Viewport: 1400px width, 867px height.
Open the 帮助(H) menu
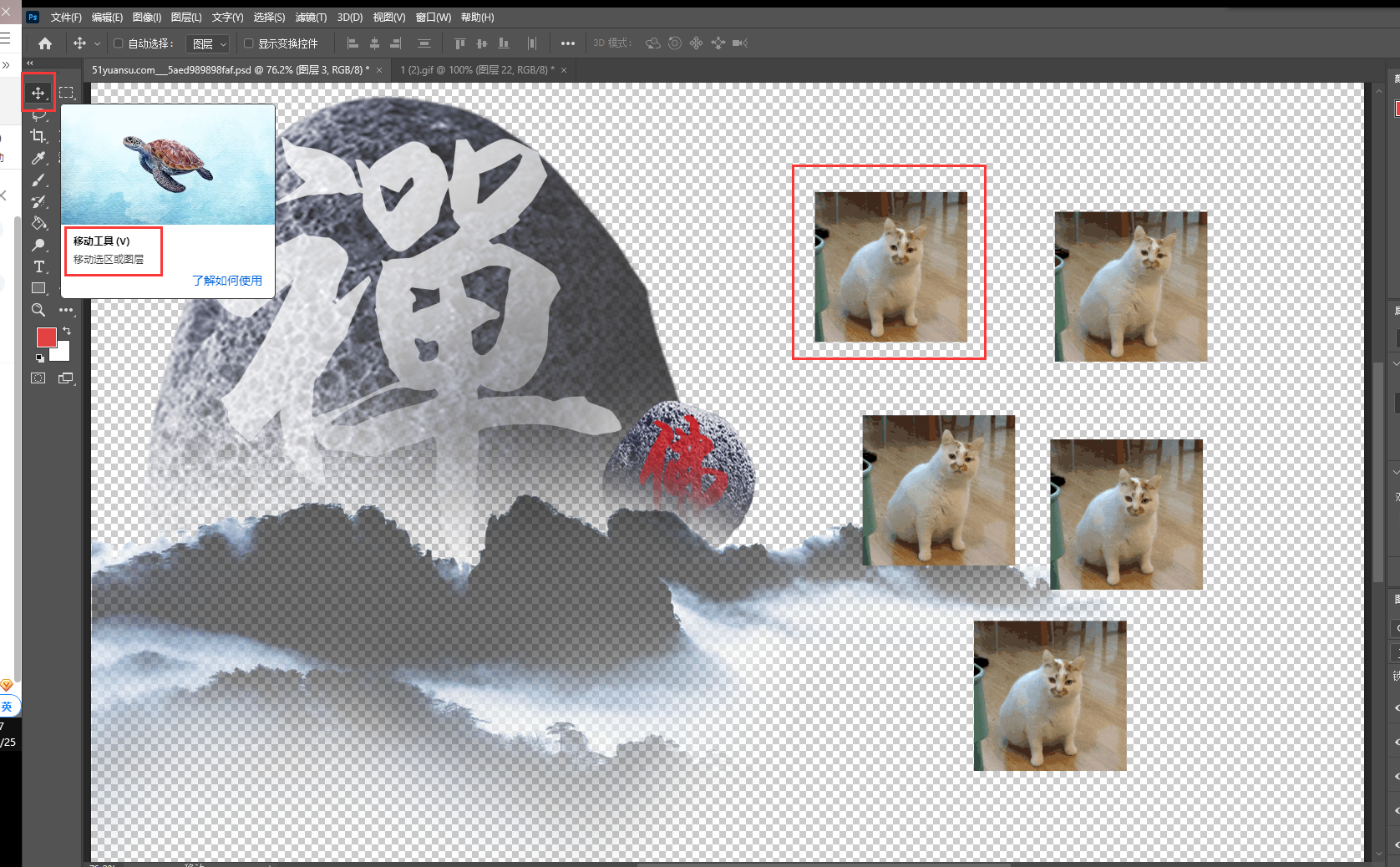pos(477,18)
